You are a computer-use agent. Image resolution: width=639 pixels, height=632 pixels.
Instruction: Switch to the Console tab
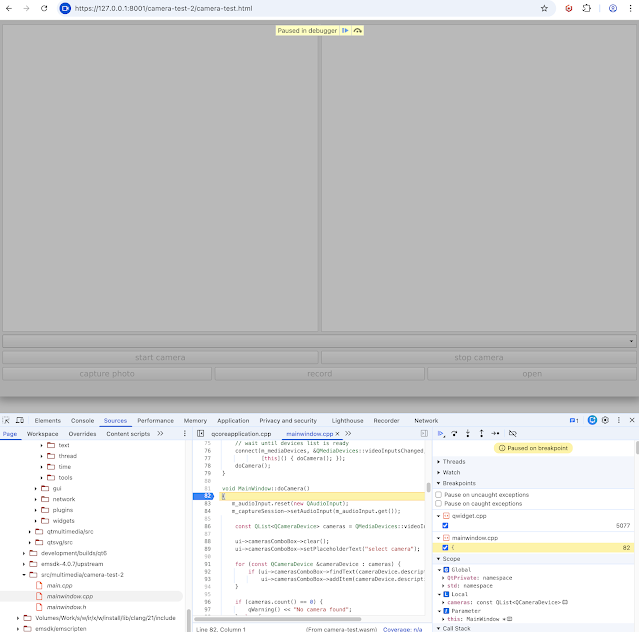click(x=82, y=421)
